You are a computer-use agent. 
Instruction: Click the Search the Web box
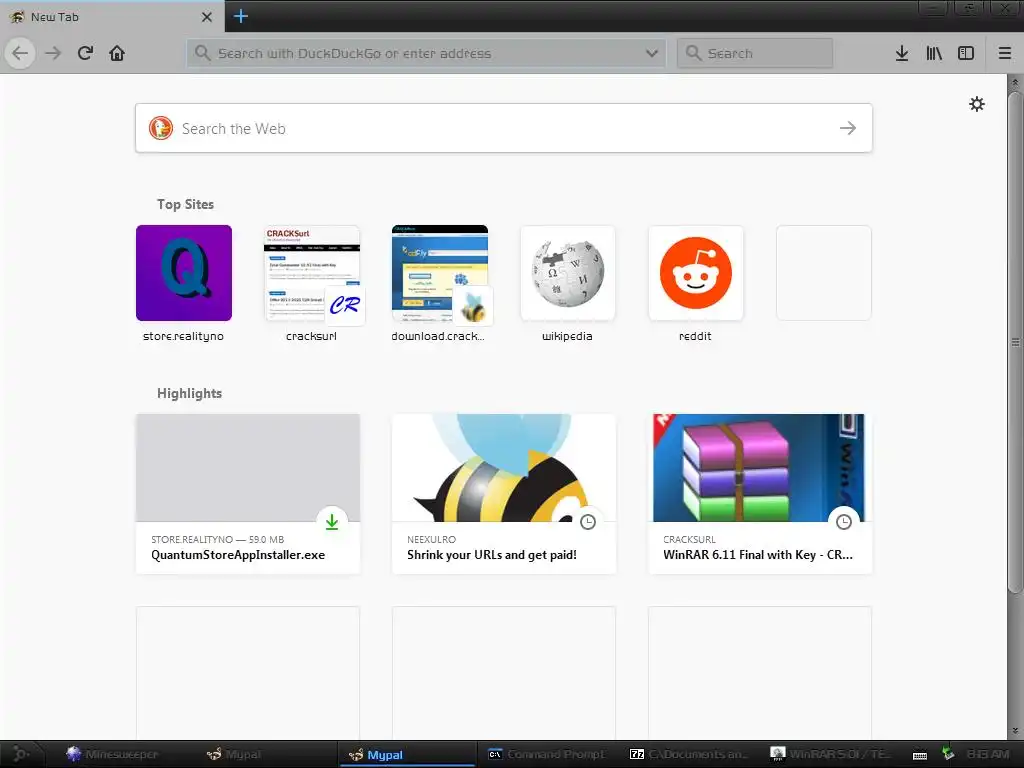pos(504,128)
